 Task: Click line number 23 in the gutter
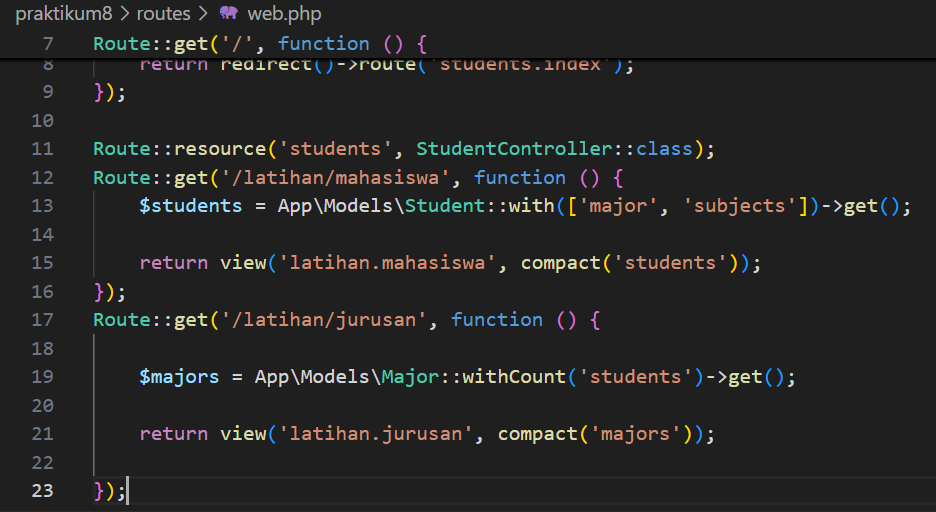pyautogui.click(x=42, y=491)
